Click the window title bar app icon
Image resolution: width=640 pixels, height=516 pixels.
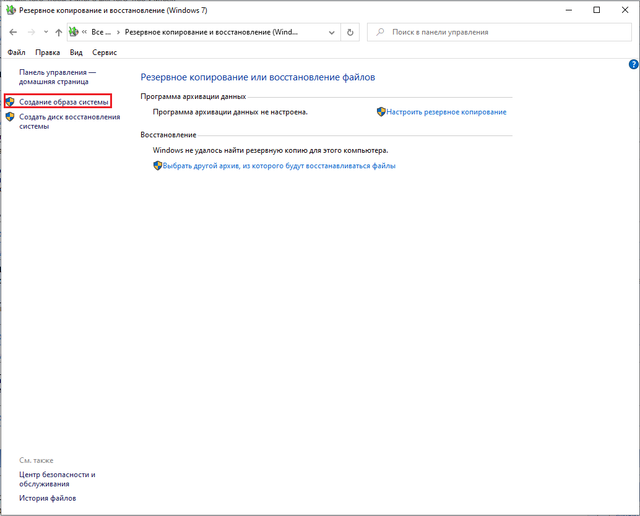click(11, 10)
